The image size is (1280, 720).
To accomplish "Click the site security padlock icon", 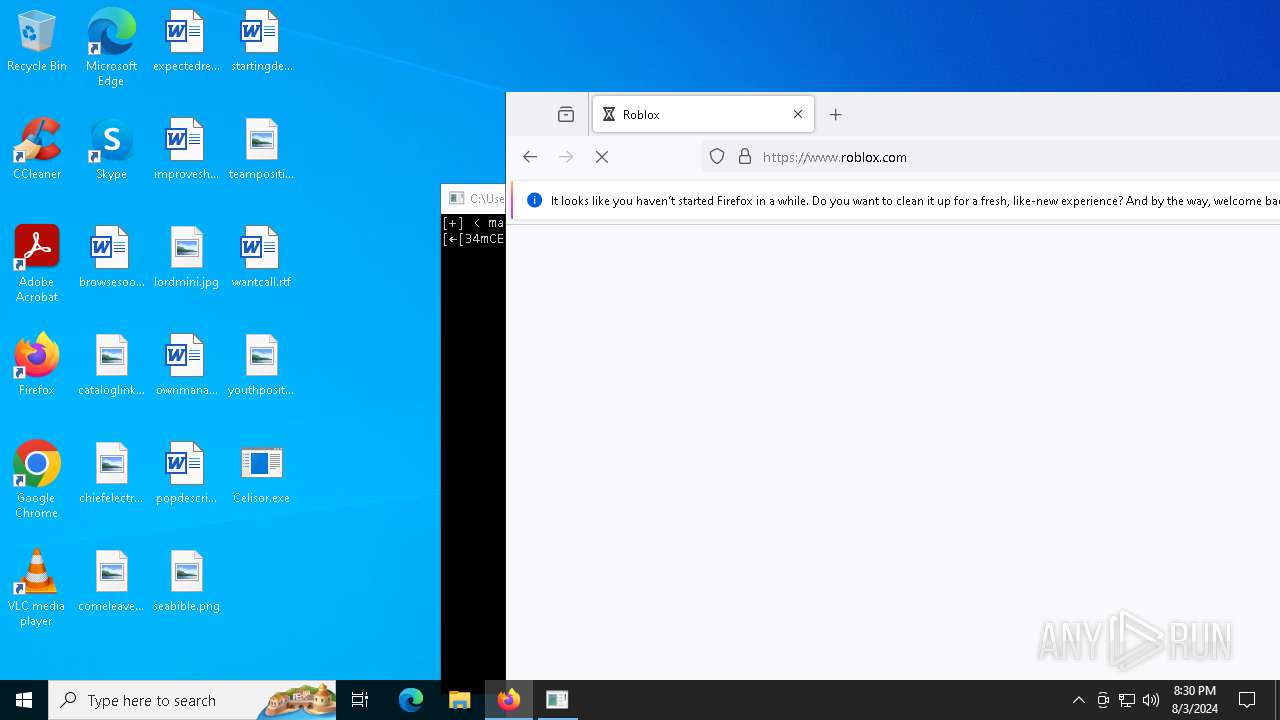I will click(x=745, y=157).
